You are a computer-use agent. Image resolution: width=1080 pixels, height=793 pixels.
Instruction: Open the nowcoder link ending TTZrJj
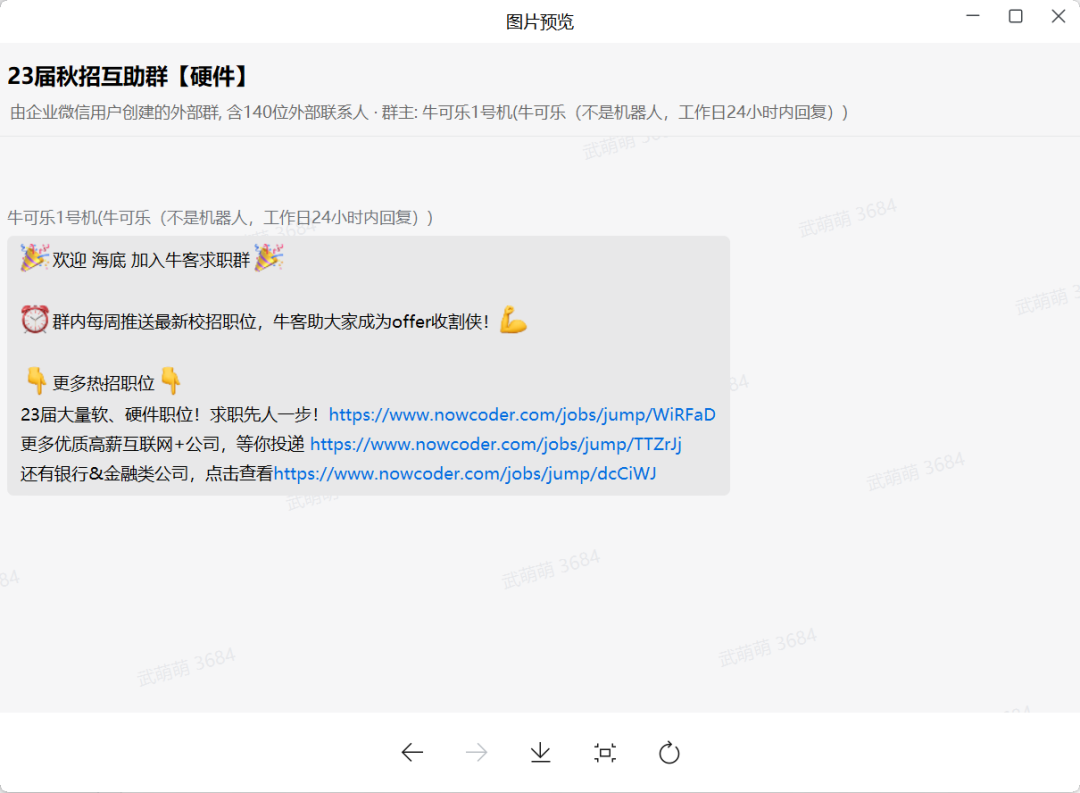(496, 444)
